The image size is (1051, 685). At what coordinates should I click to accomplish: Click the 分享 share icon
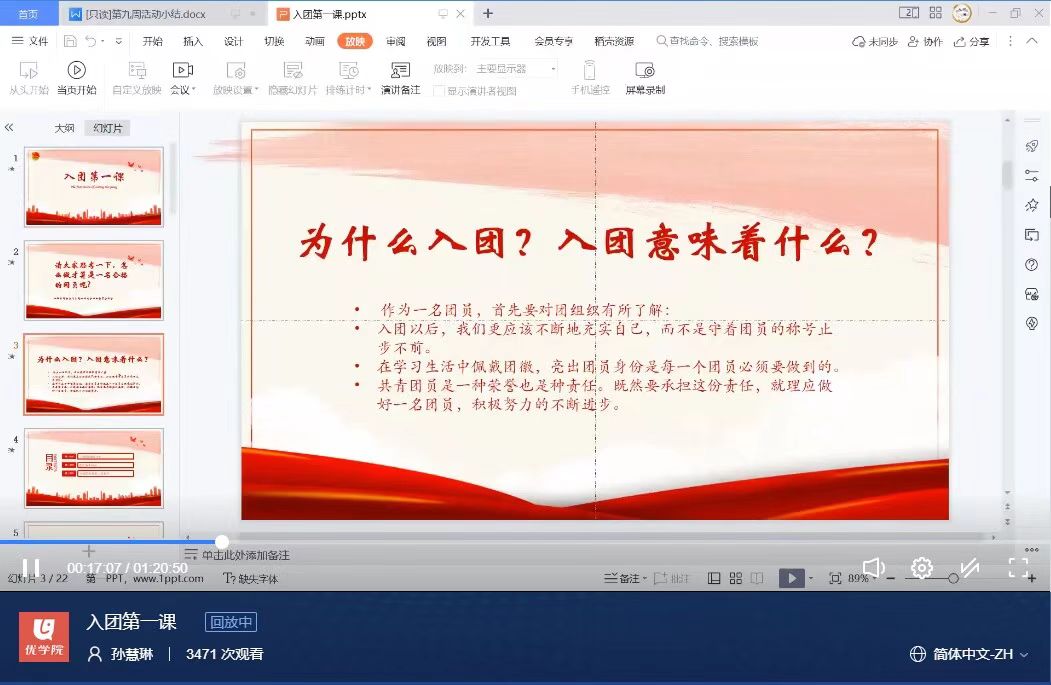(x=972, y=42)
